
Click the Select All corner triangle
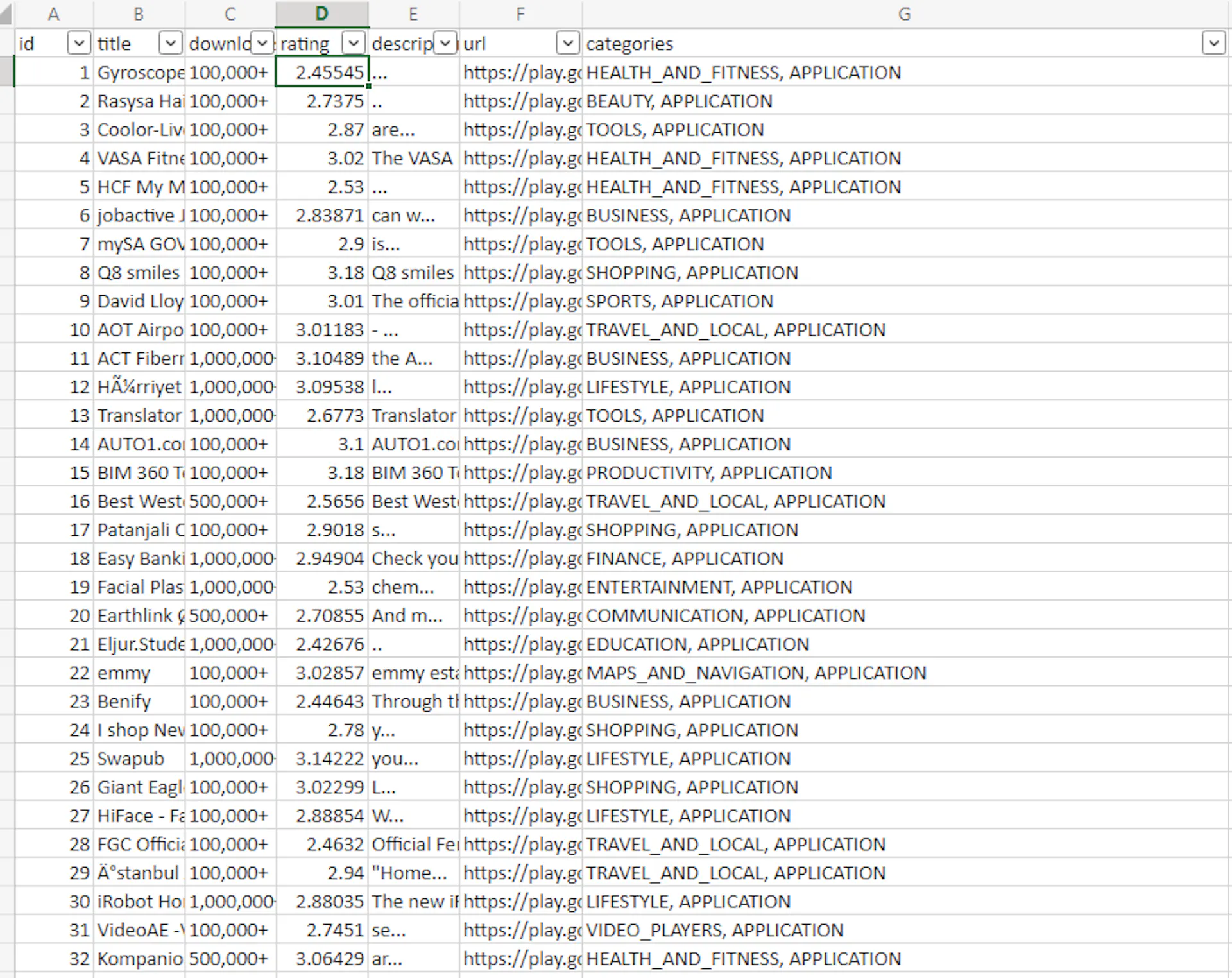(6, 13)
